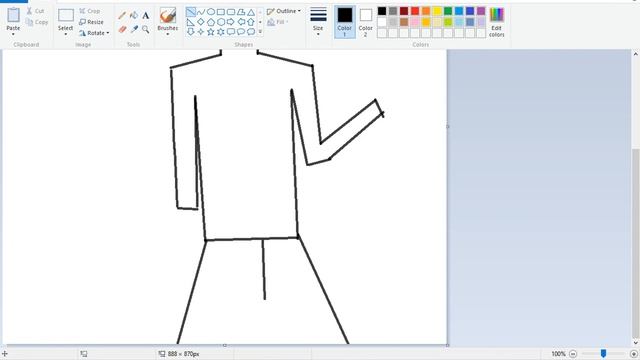Select the Left arrow shape
The image size is (640, 360).
pos(241,22)
